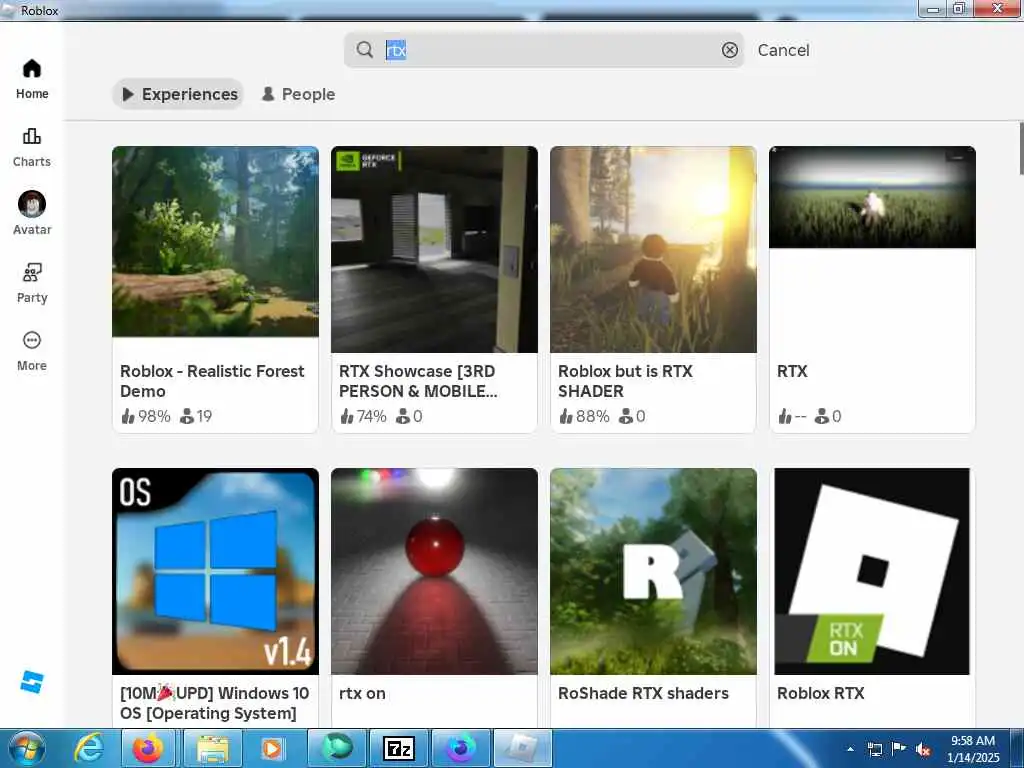Open the Avatar page

pos(31,214)
